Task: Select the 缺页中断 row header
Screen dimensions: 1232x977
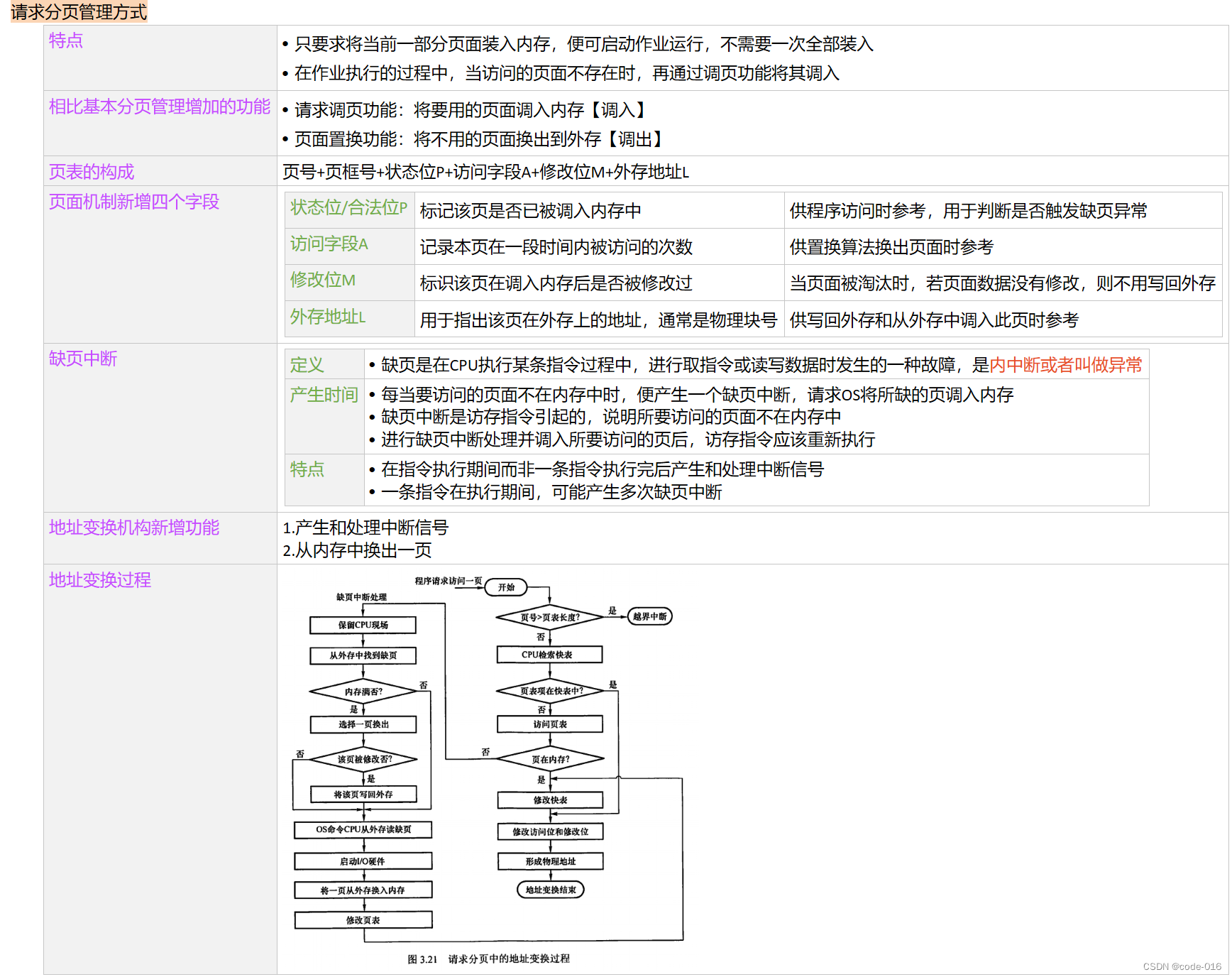Action: click(x=83, y=359)
